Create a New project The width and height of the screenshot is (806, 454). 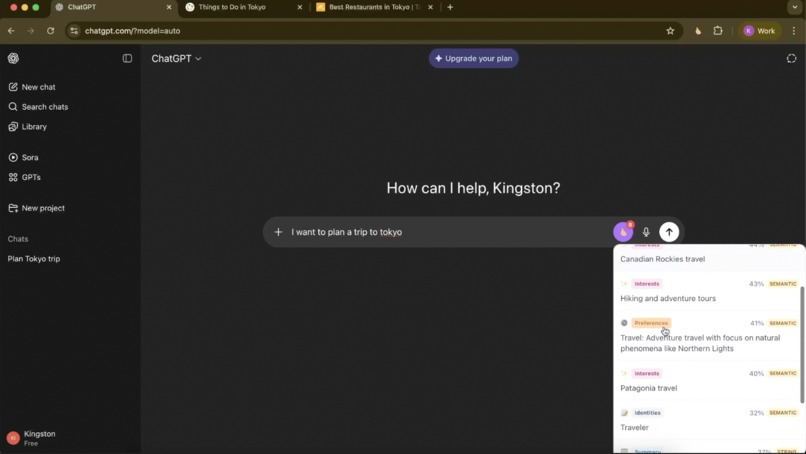[36, 208]
